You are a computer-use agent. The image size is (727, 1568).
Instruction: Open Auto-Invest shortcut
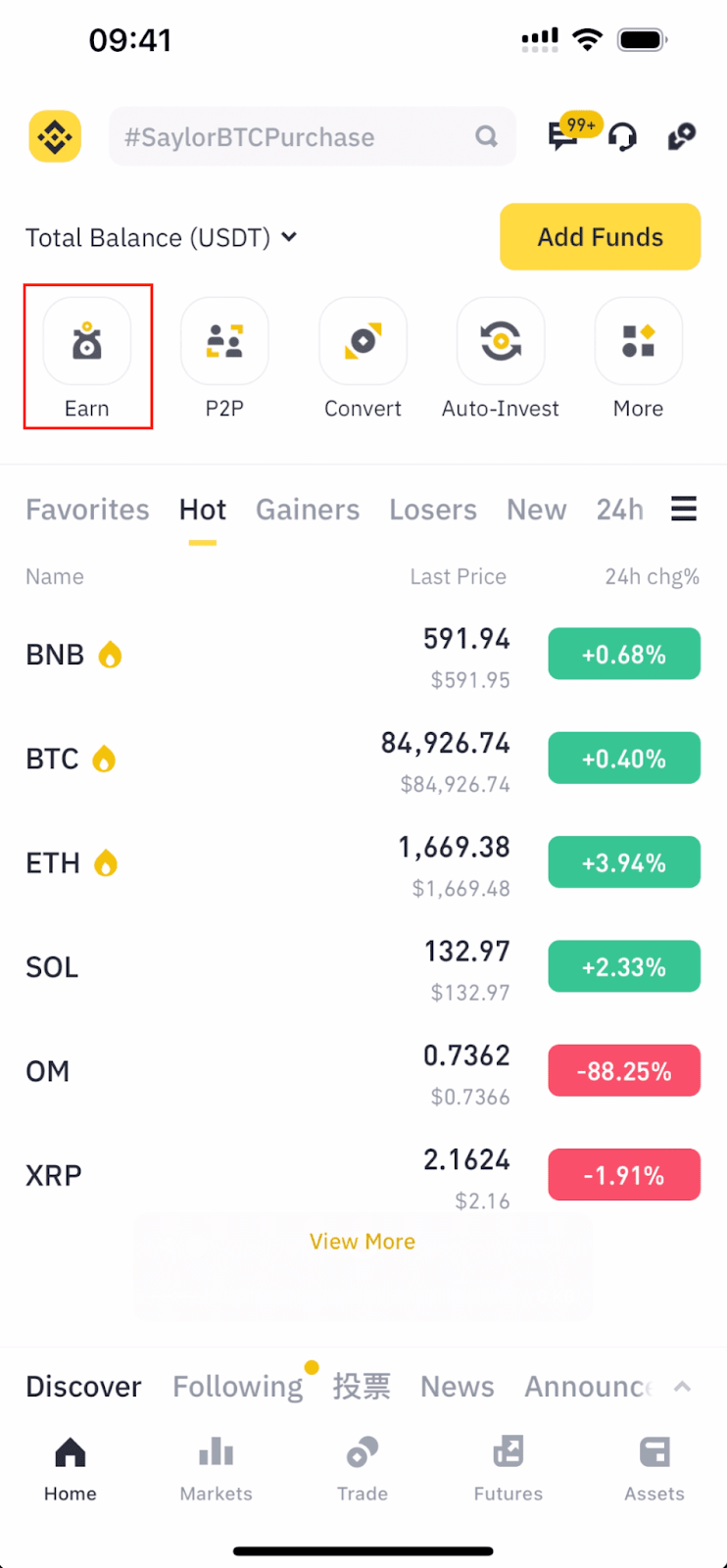(x=501, y=342)
